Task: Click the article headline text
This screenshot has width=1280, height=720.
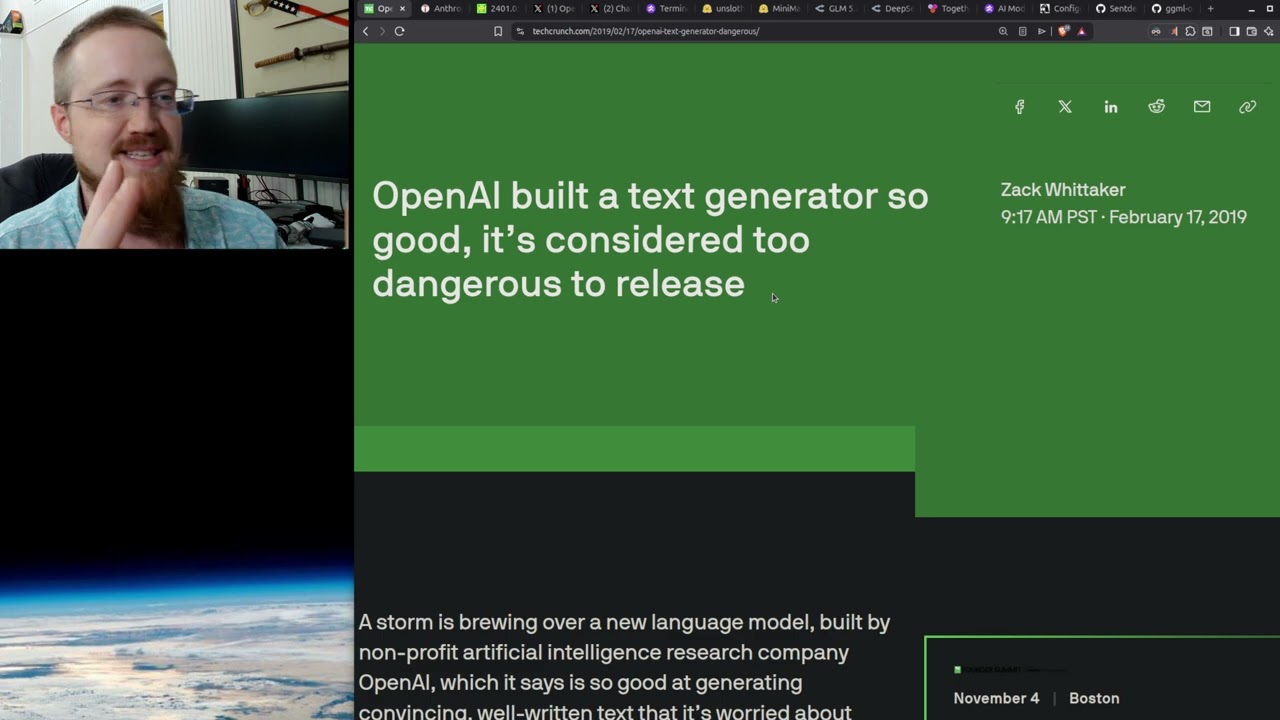Action: 650,240
